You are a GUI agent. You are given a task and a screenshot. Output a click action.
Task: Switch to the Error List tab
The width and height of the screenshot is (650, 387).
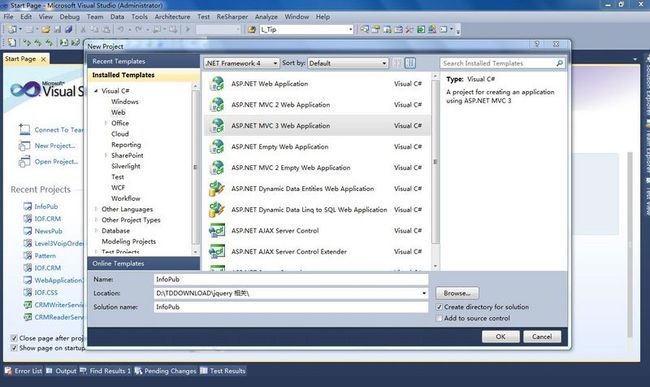[x=24, y=371]
